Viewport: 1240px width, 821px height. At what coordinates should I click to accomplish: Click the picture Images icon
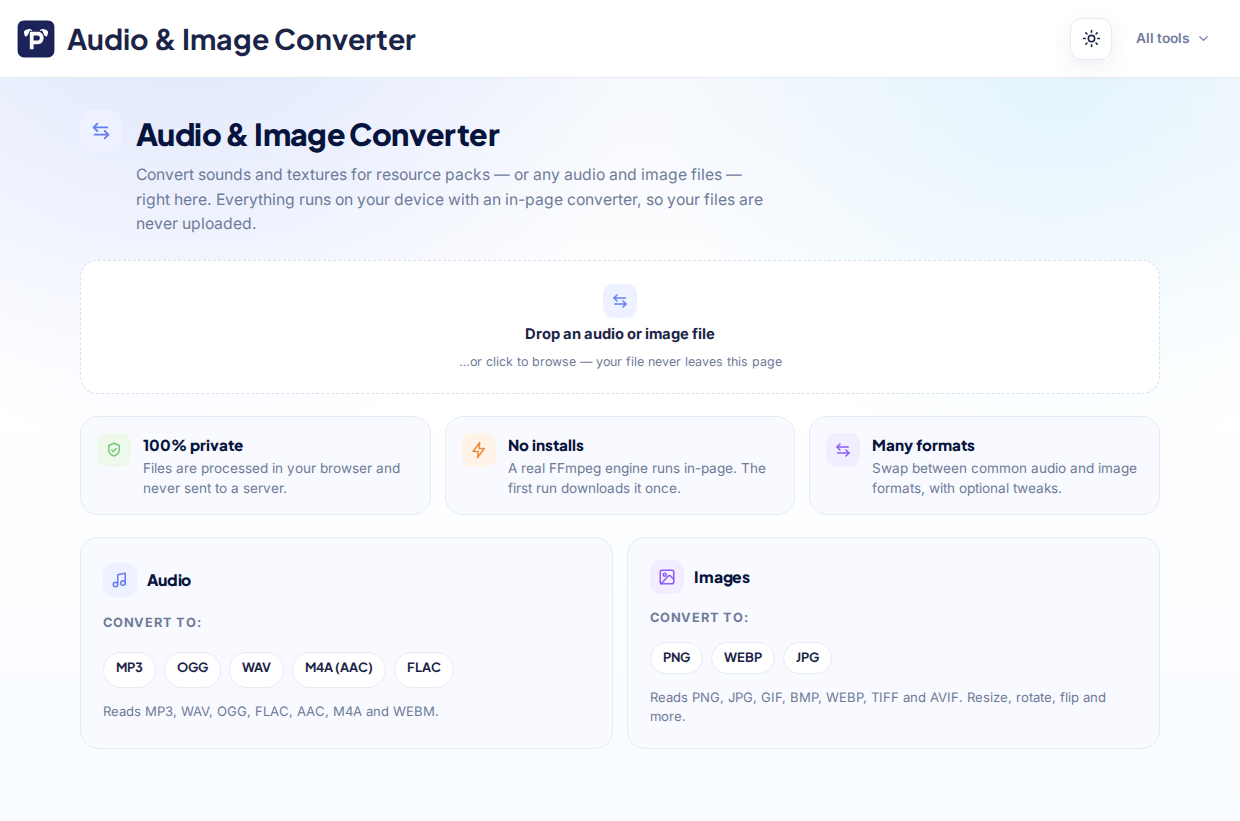667,577
